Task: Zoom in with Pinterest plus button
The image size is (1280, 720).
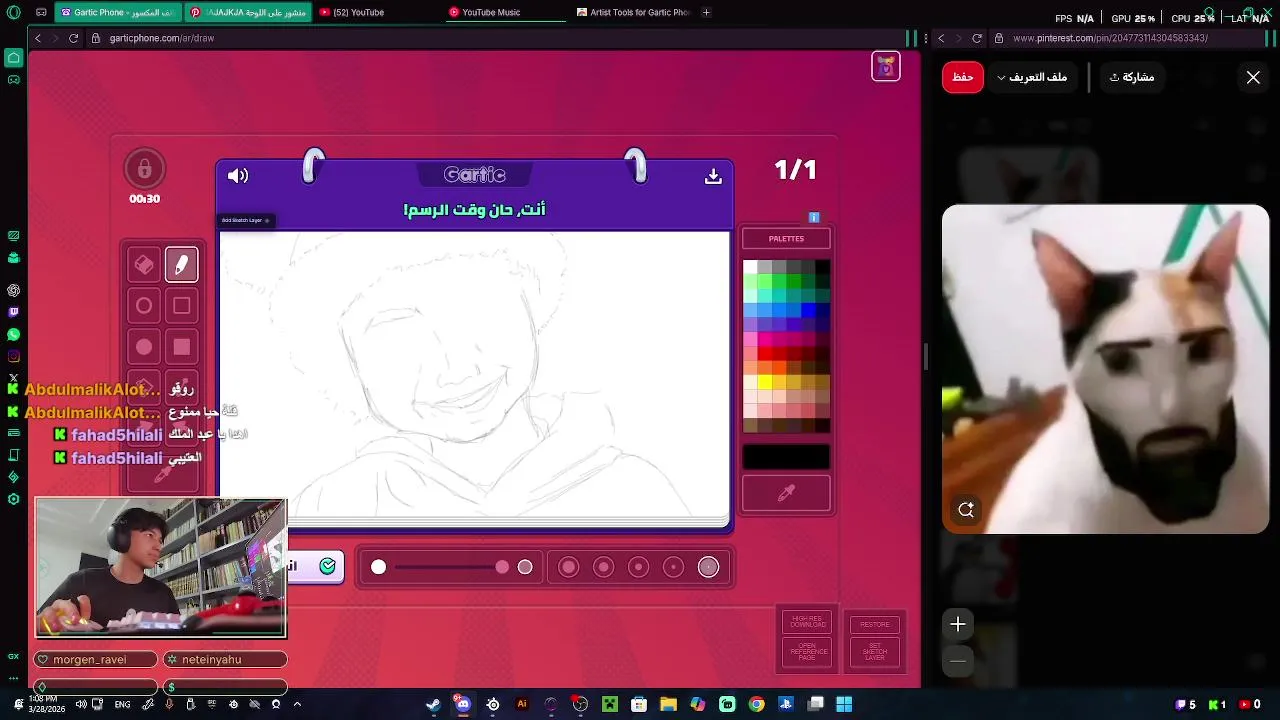Action: click(958, 624)
